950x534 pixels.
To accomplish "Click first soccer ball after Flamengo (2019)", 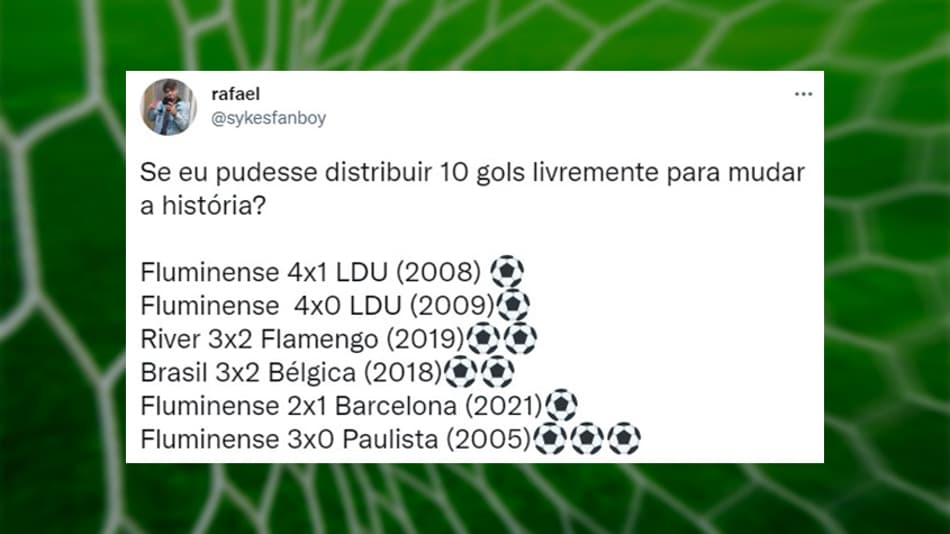I will 483,338.
